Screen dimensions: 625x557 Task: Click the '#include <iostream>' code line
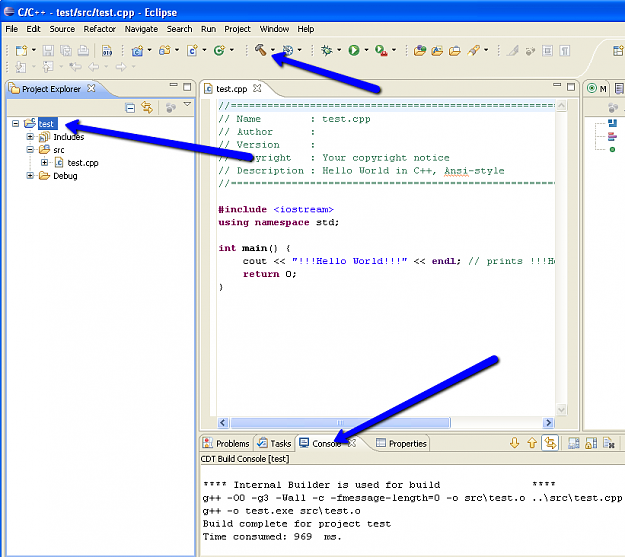[275, 209]
